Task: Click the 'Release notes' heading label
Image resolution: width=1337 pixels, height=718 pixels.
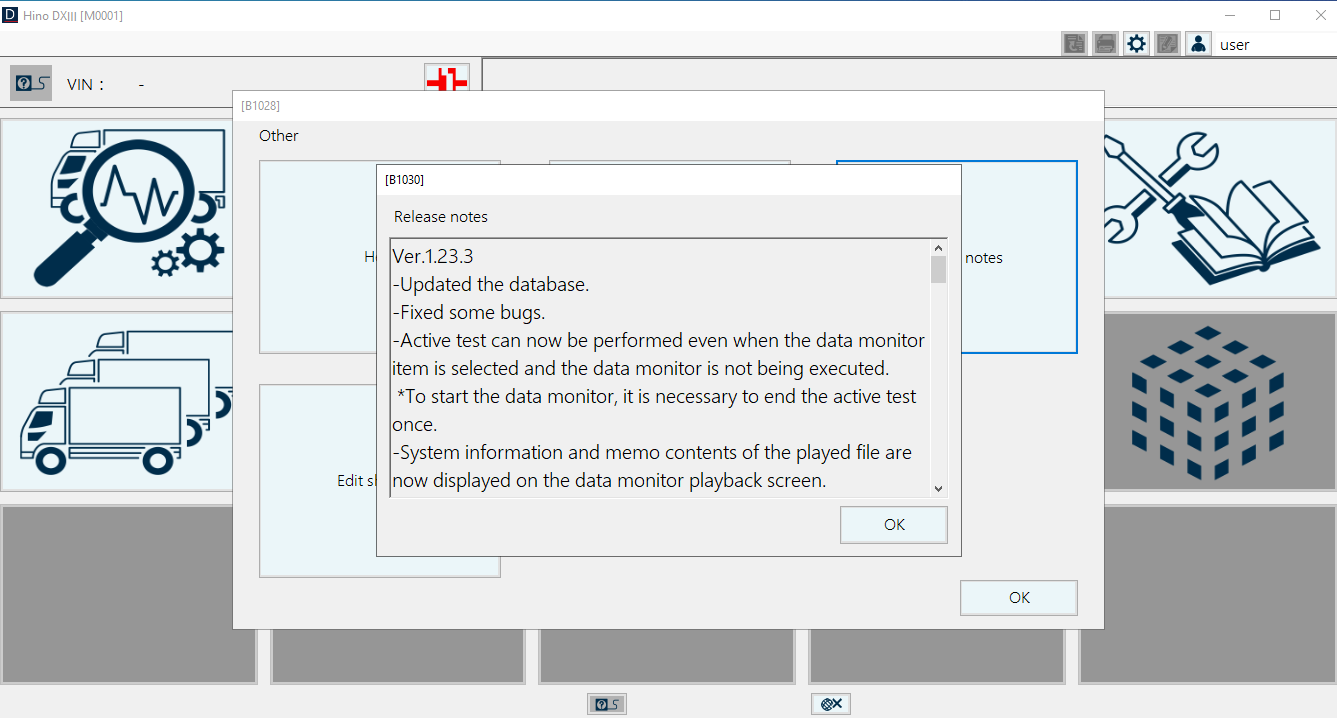Action: 441,217
